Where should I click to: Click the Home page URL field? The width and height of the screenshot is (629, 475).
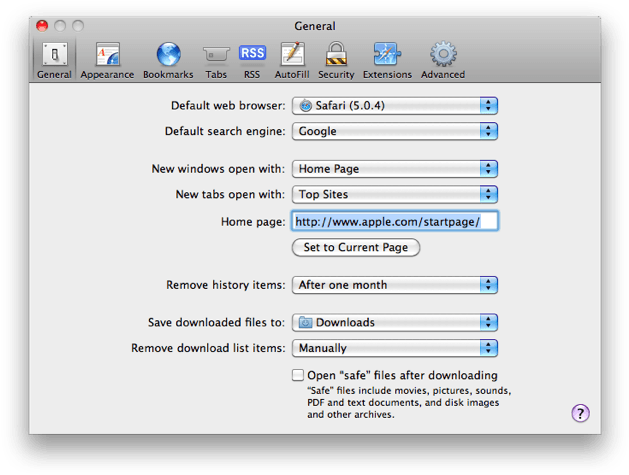pos(395,221)
